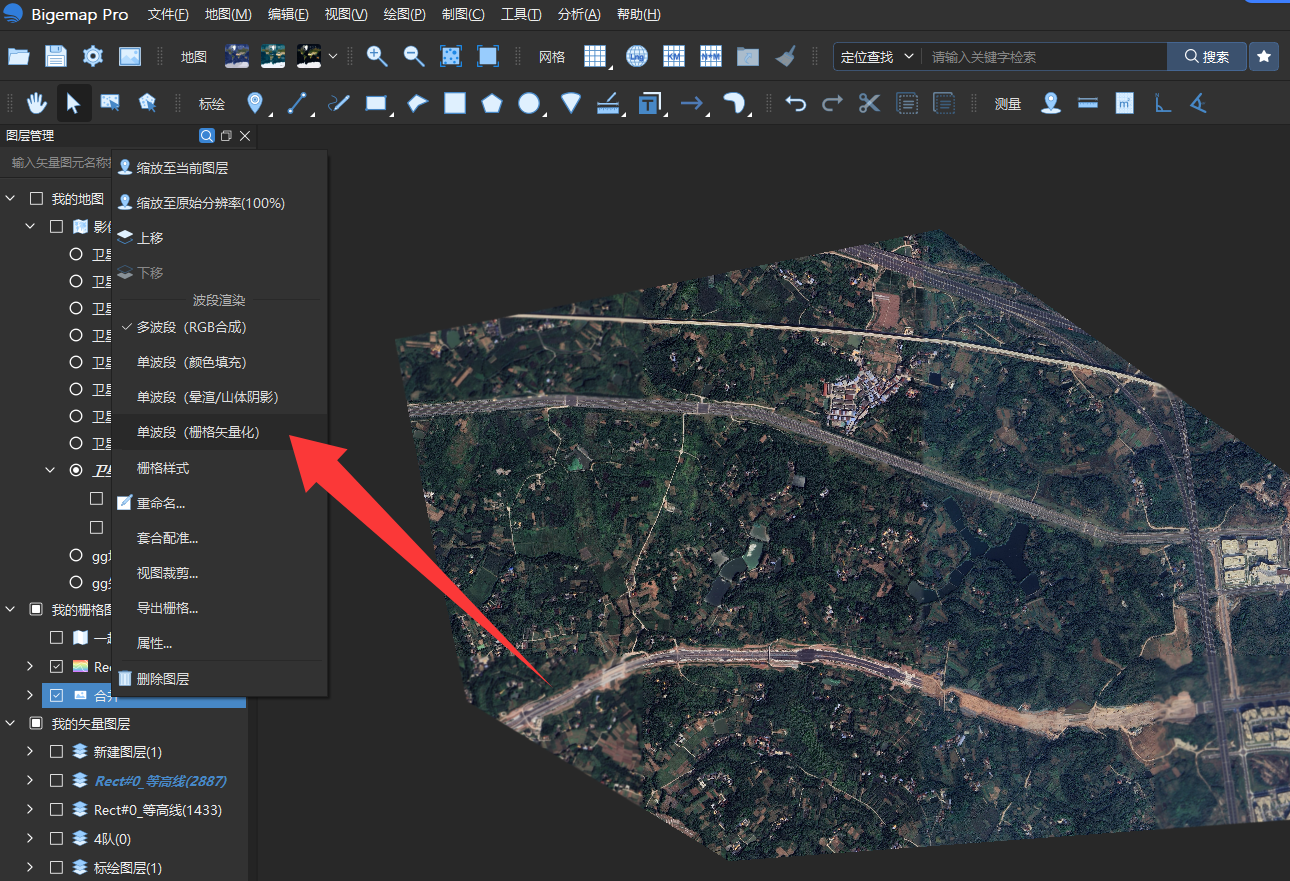Collapse the 我的矢量图层 group

coord(10,723)
